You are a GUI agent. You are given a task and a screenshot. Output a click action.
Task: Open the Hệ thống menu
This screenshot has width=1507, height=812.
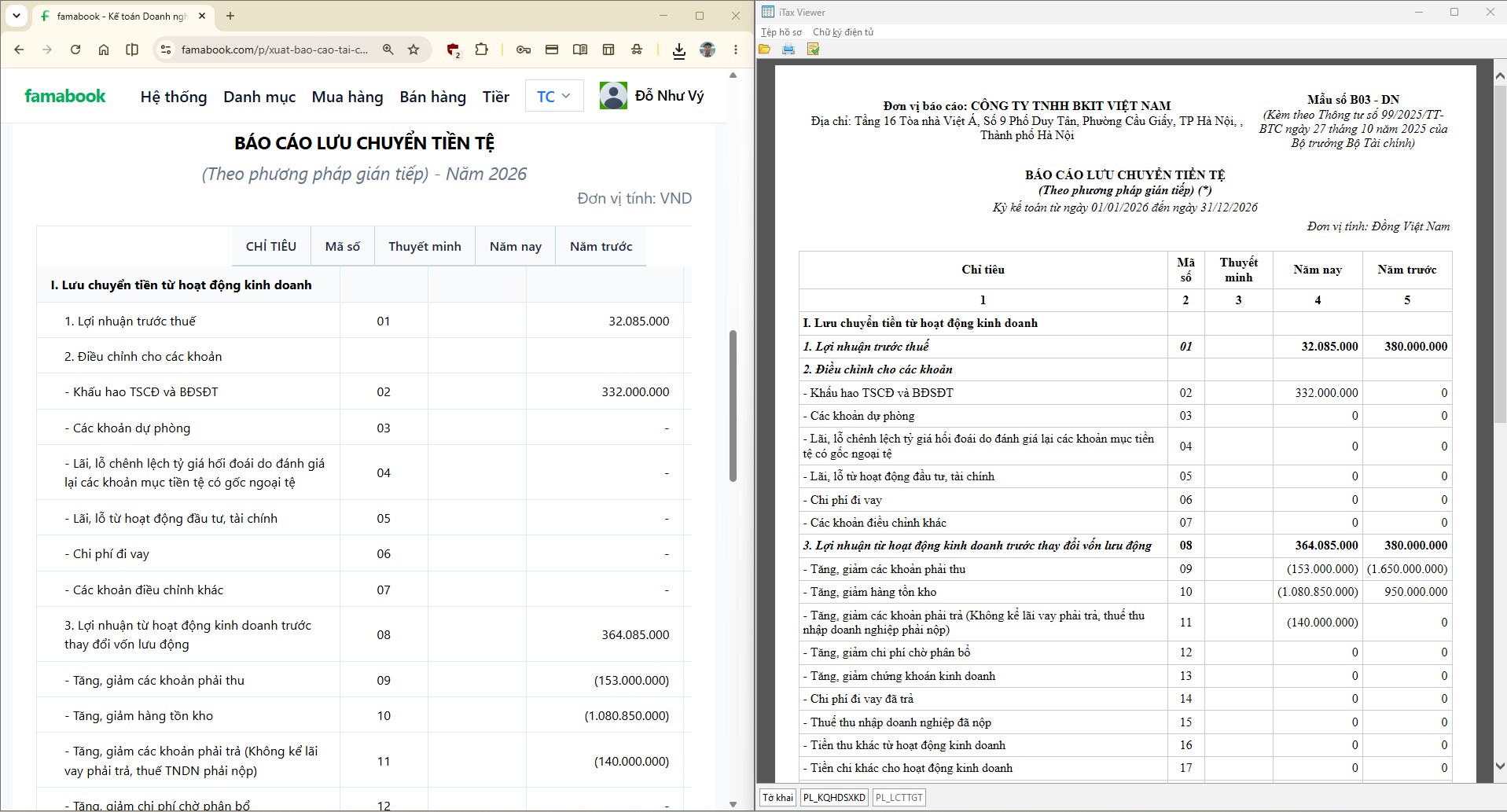174,97
